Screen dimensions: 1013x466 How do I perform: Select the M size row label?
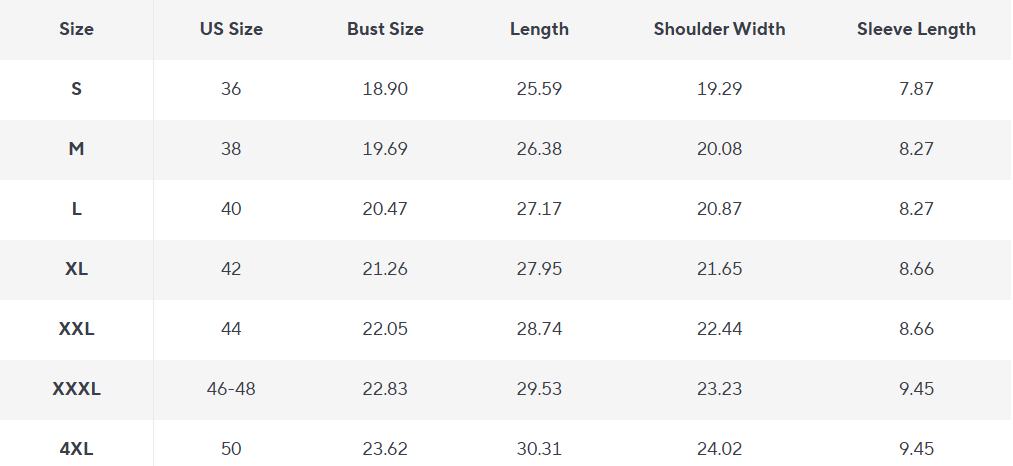click(x=76, y=149)
